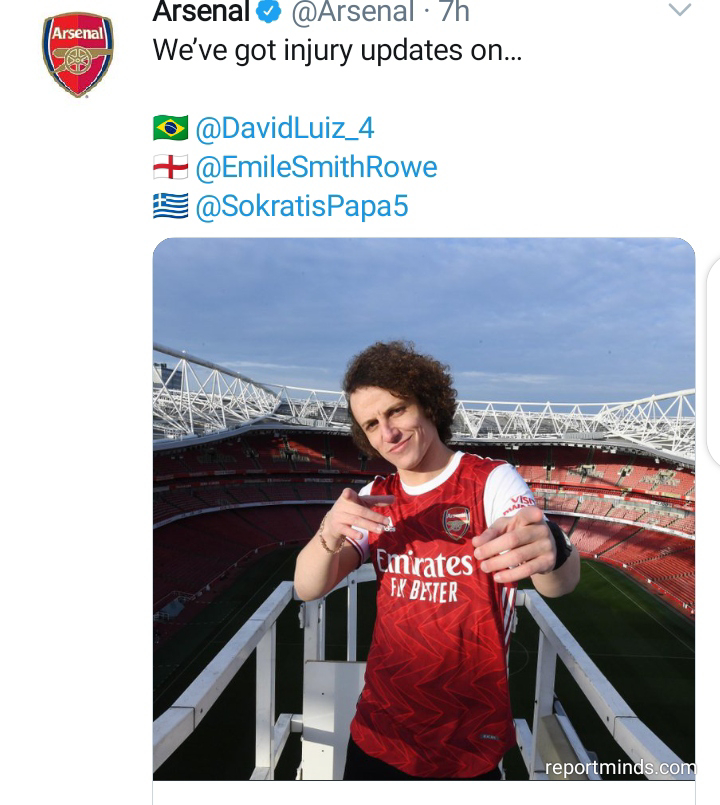Open the tweet via the 7h timestamp
The image size is (720, 805).
click(454, 12)
